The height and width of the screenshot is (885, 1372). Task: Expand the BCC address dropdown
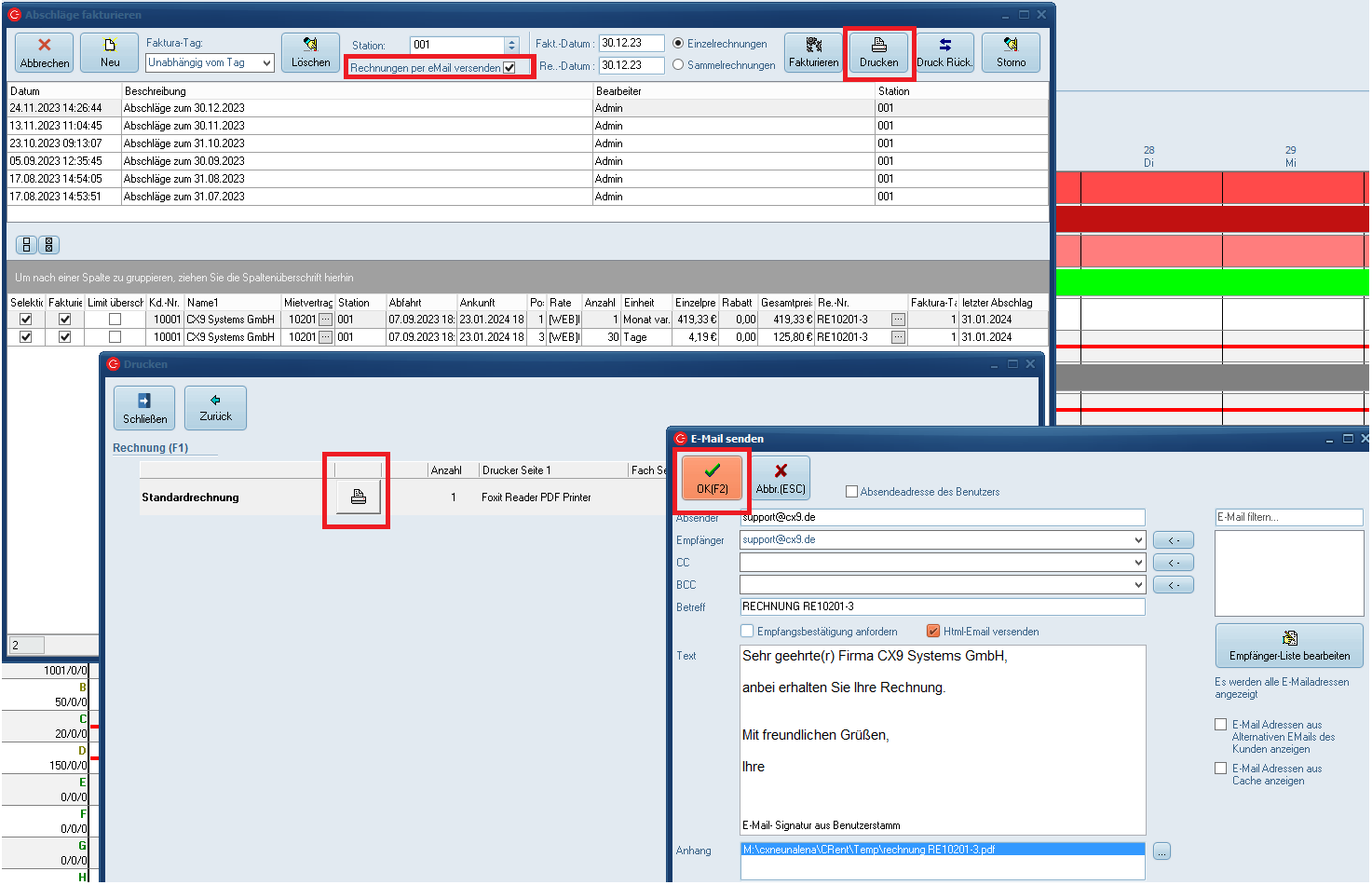(1138, 585)
